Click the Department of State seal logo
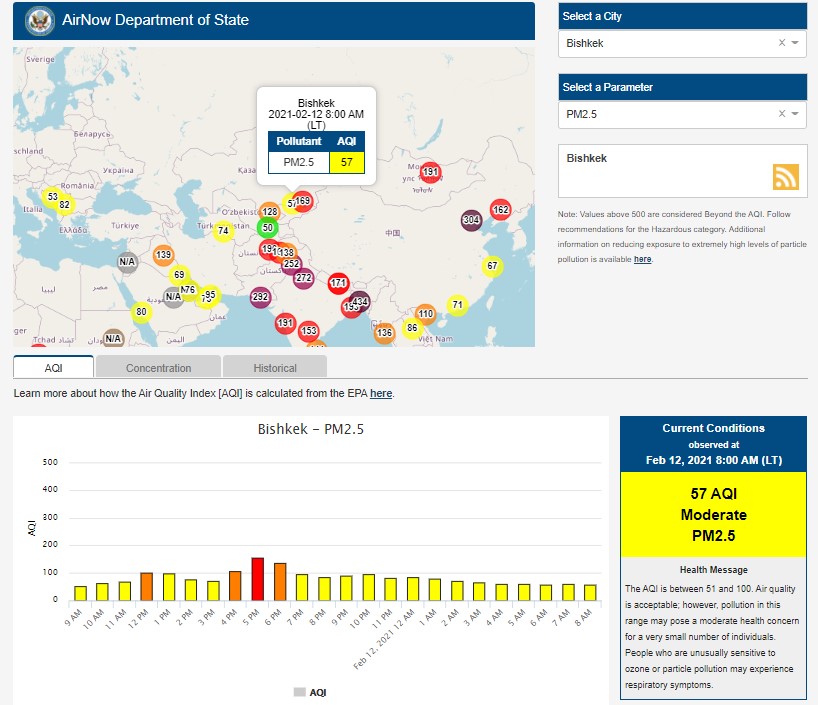 [40, 20]
